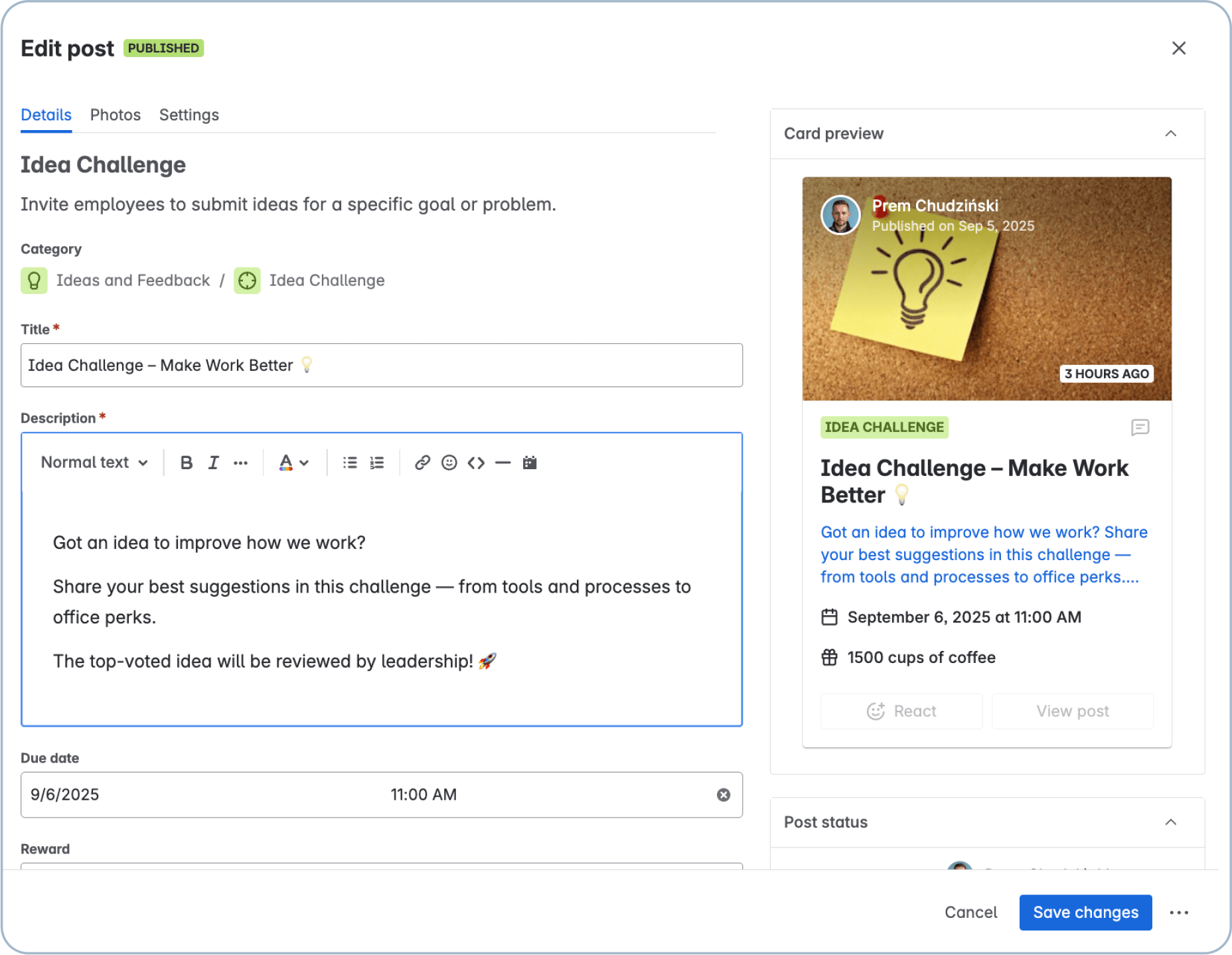Toggle bold formatting in the description editor

(186, 462)
